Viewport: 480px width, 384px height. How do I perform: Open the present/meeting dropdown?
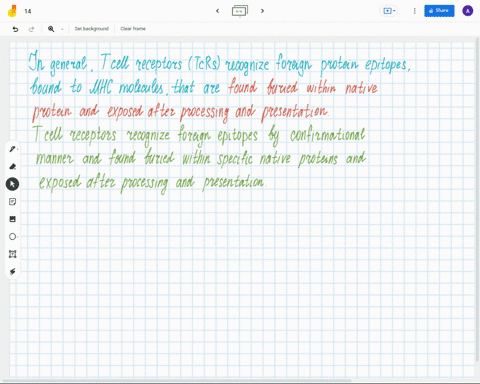[389, 11]
